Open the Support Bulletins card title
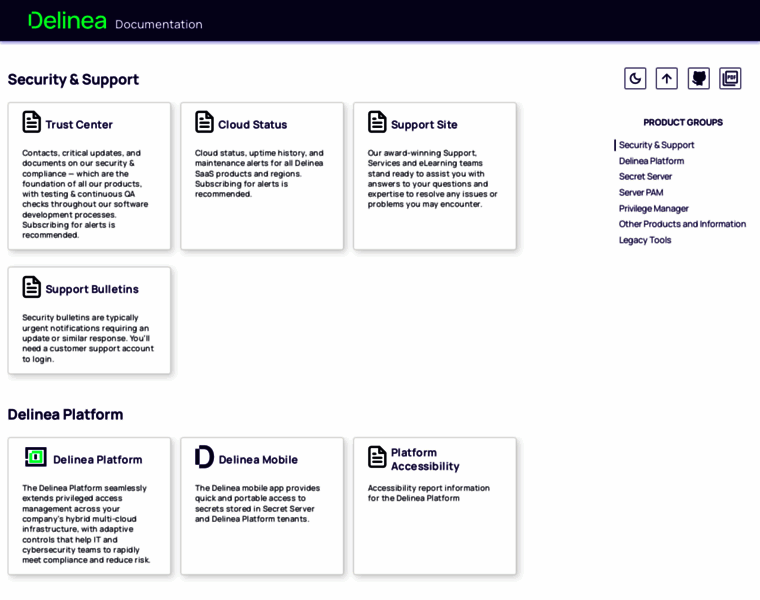Image resolution: width=760 pixels, height=600 pixels. coord(92,289)
